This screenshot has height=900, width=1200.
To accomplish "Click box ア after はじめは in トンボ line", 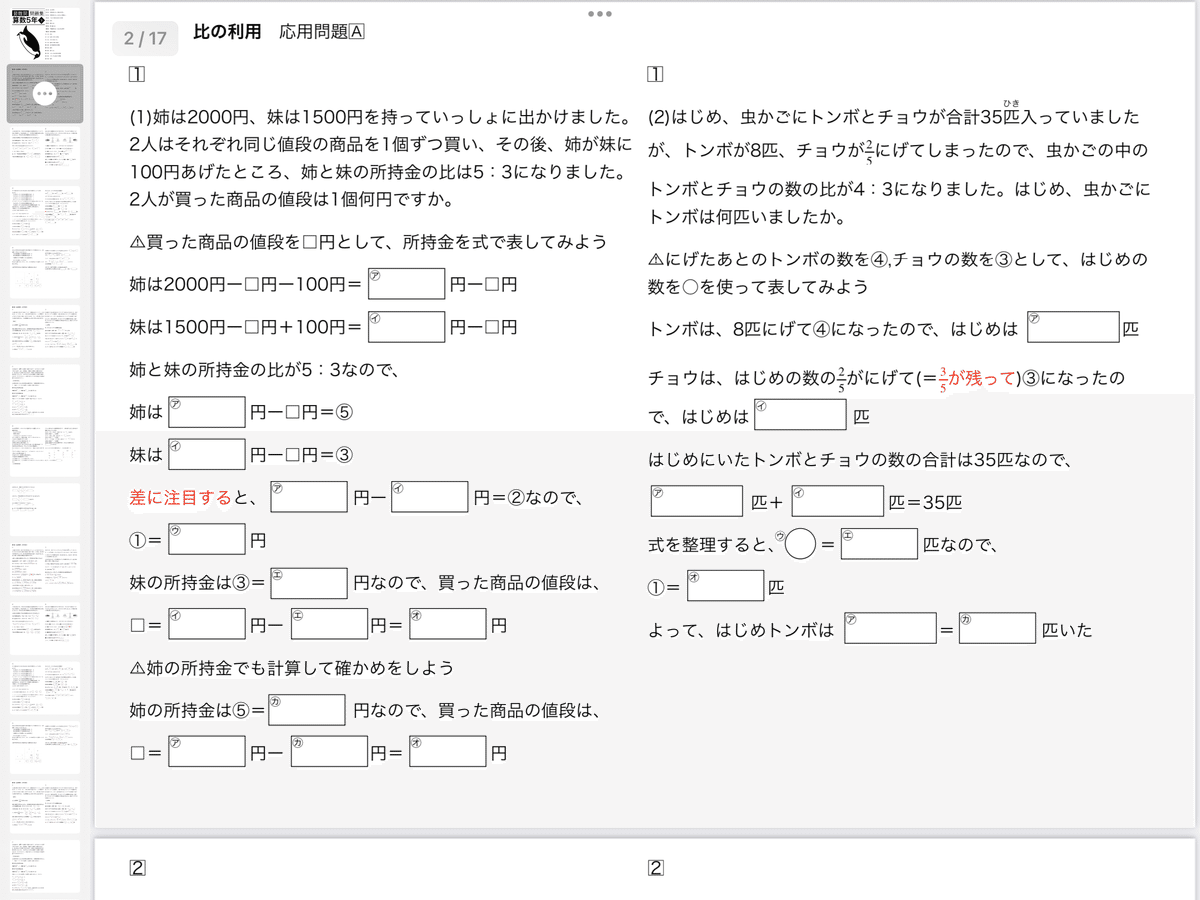I will pos(1072,328).
